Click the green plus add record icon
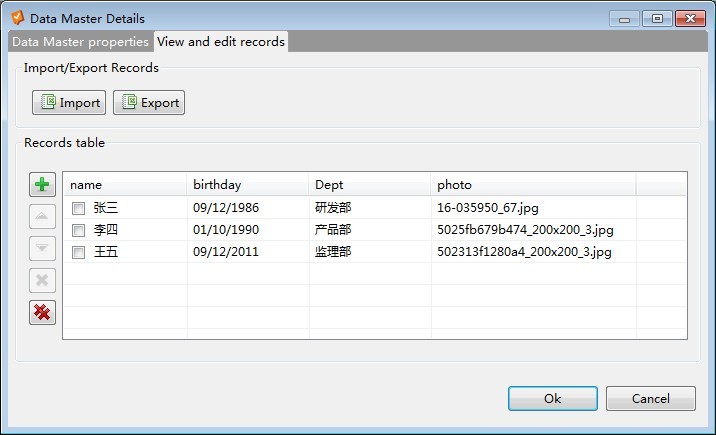The width and height of the screenshot is (716, 435). pos(42,185)
